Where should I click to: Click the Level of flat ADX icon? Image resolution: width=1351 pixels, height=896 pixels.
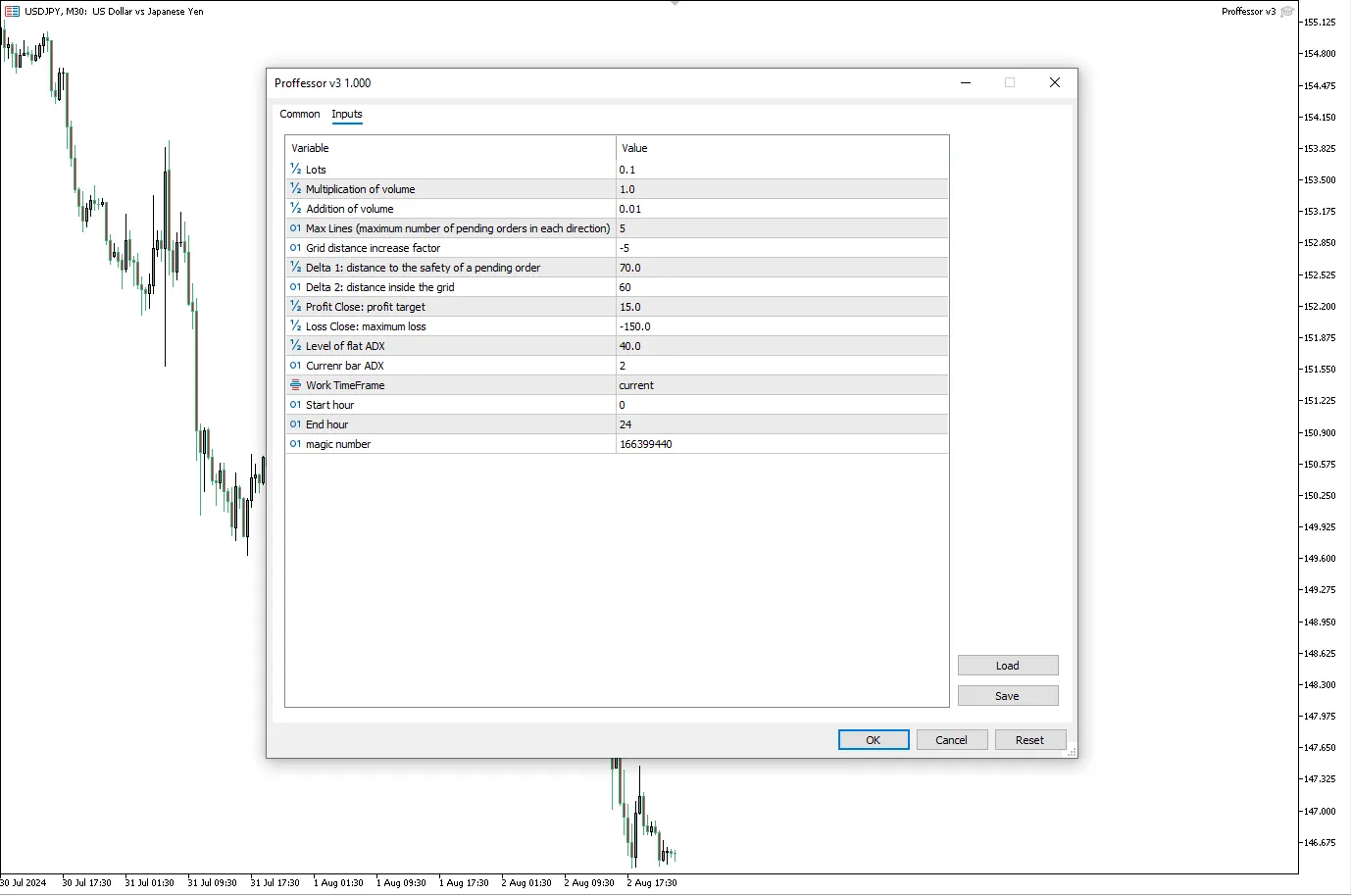(x=295, y=346)
